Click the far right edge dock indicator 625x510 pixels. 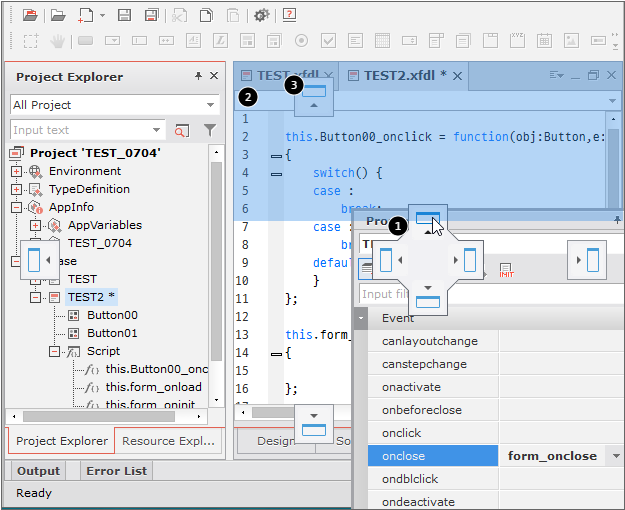(588, 259)
